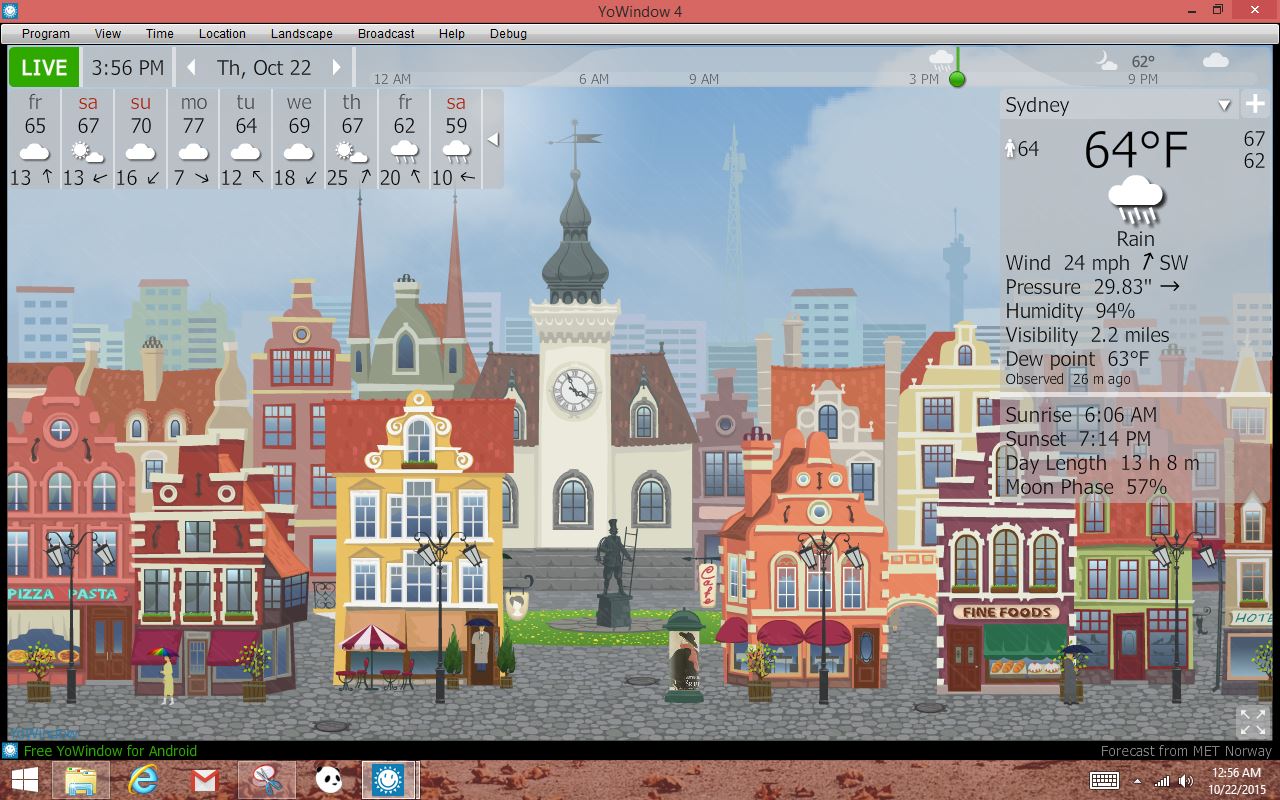Go to the next day arrow
Image resolution: width=1280 pixels, height=800 pixels.
pyautogui.click(x=337, y=68)
